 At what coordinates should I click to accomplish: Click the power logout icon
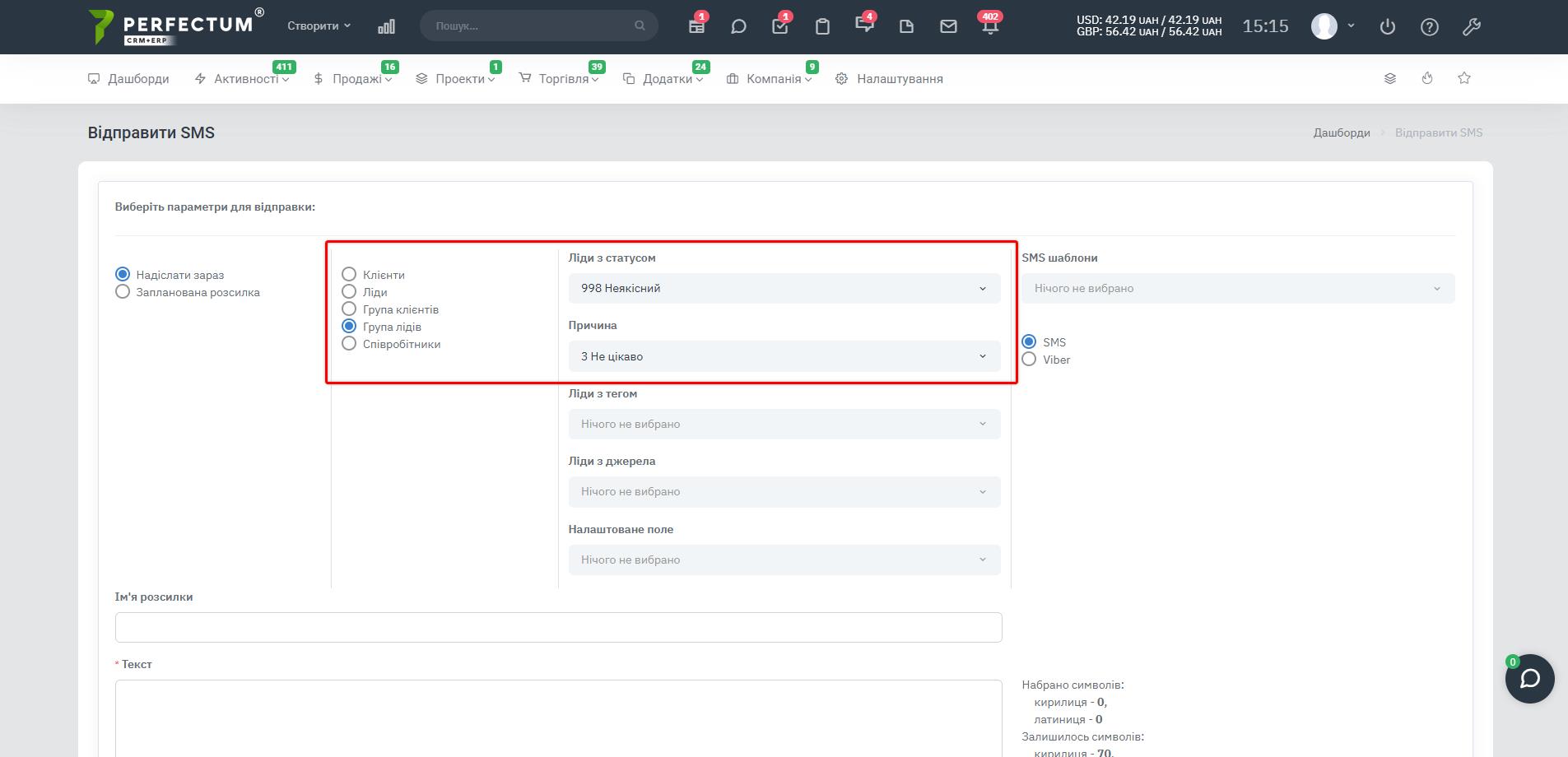[1388, 26]
